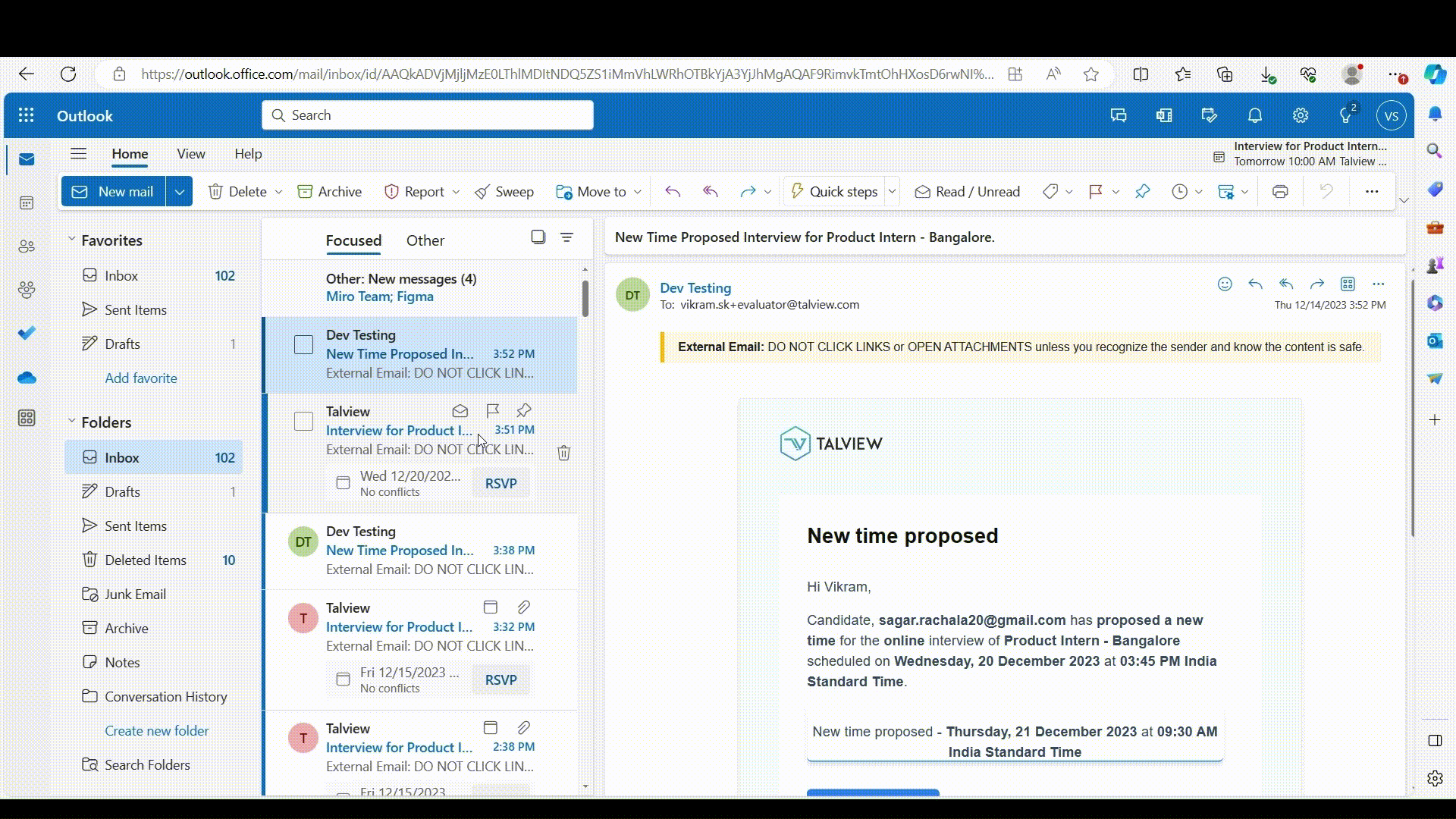Click the Reply all icon in ribbon
Image resolution: width=1456 pixels, height=819 pixels.
pos(711,192)
